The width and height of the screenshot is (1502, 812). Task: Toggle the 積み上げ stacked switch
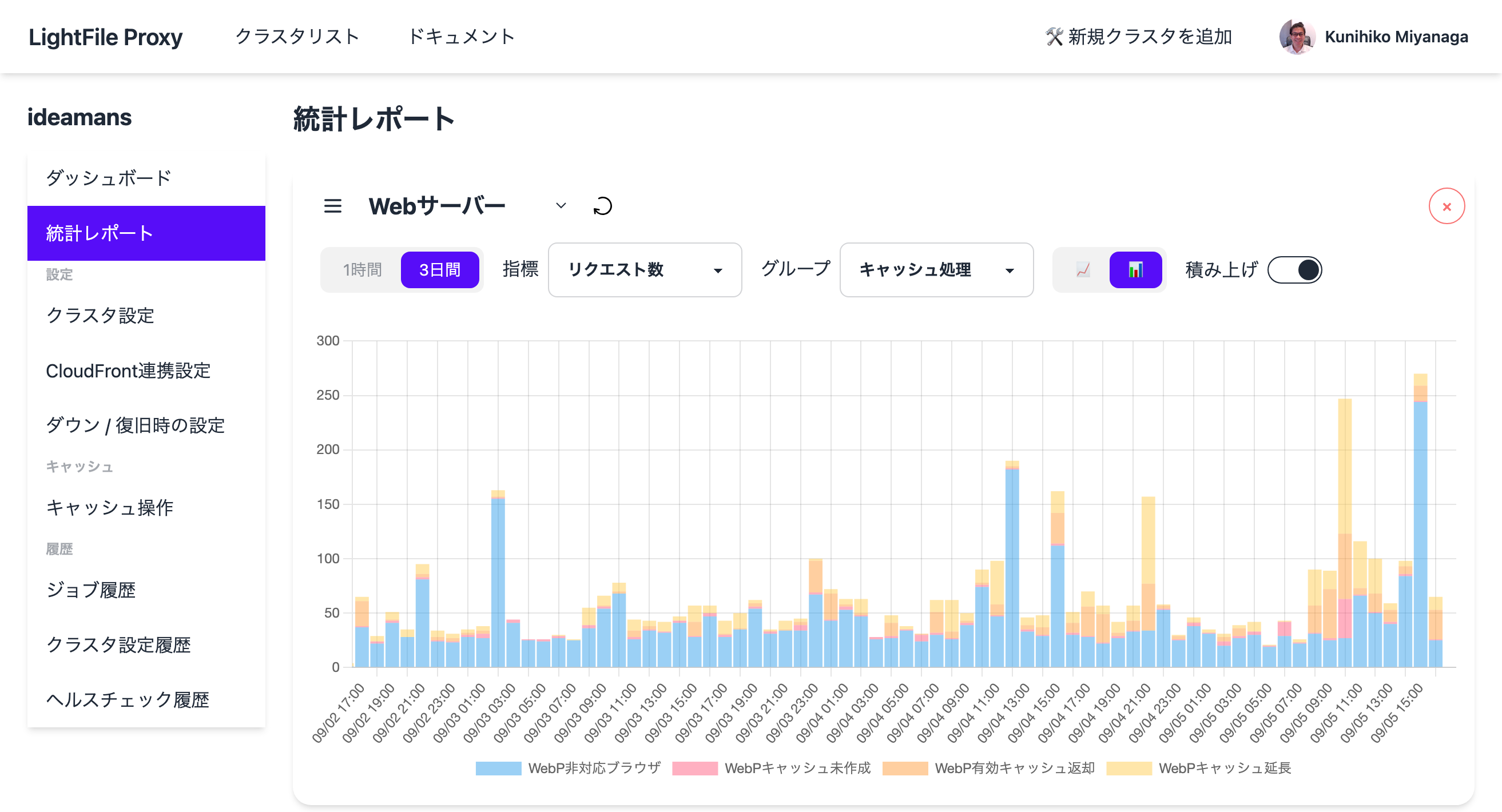tap(1294, 269)
